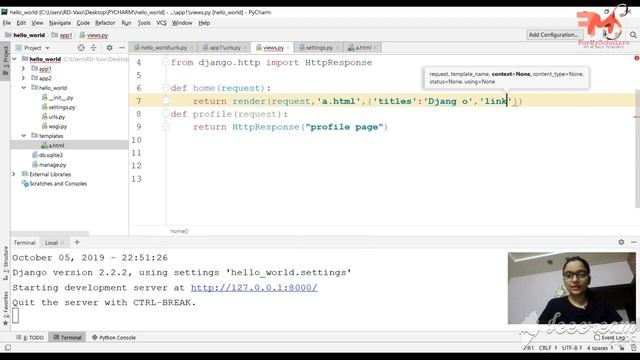The image size is (640, 360).
Task: Close the views.py editor tab
Action: 288,48
